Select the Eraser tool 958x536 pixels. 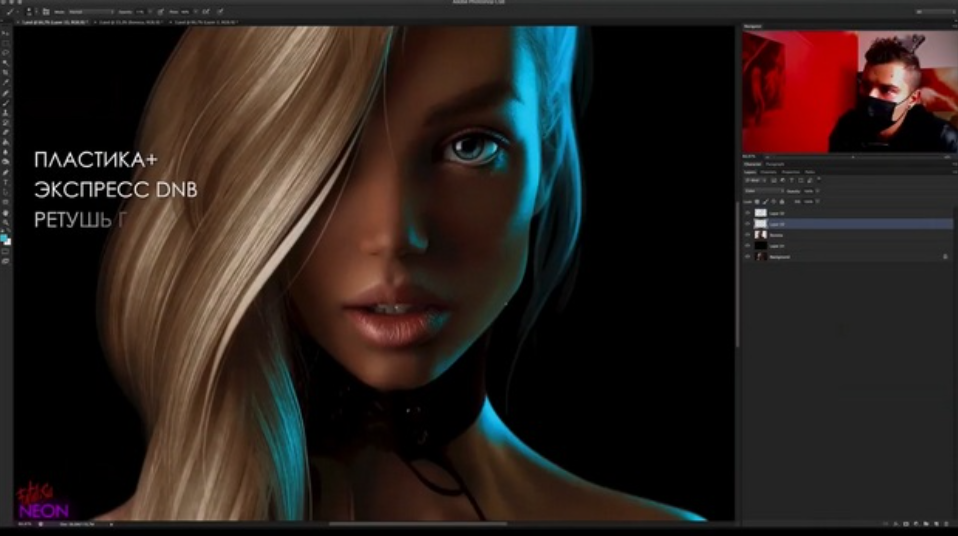pyautogui.click(x=6, y=132)
